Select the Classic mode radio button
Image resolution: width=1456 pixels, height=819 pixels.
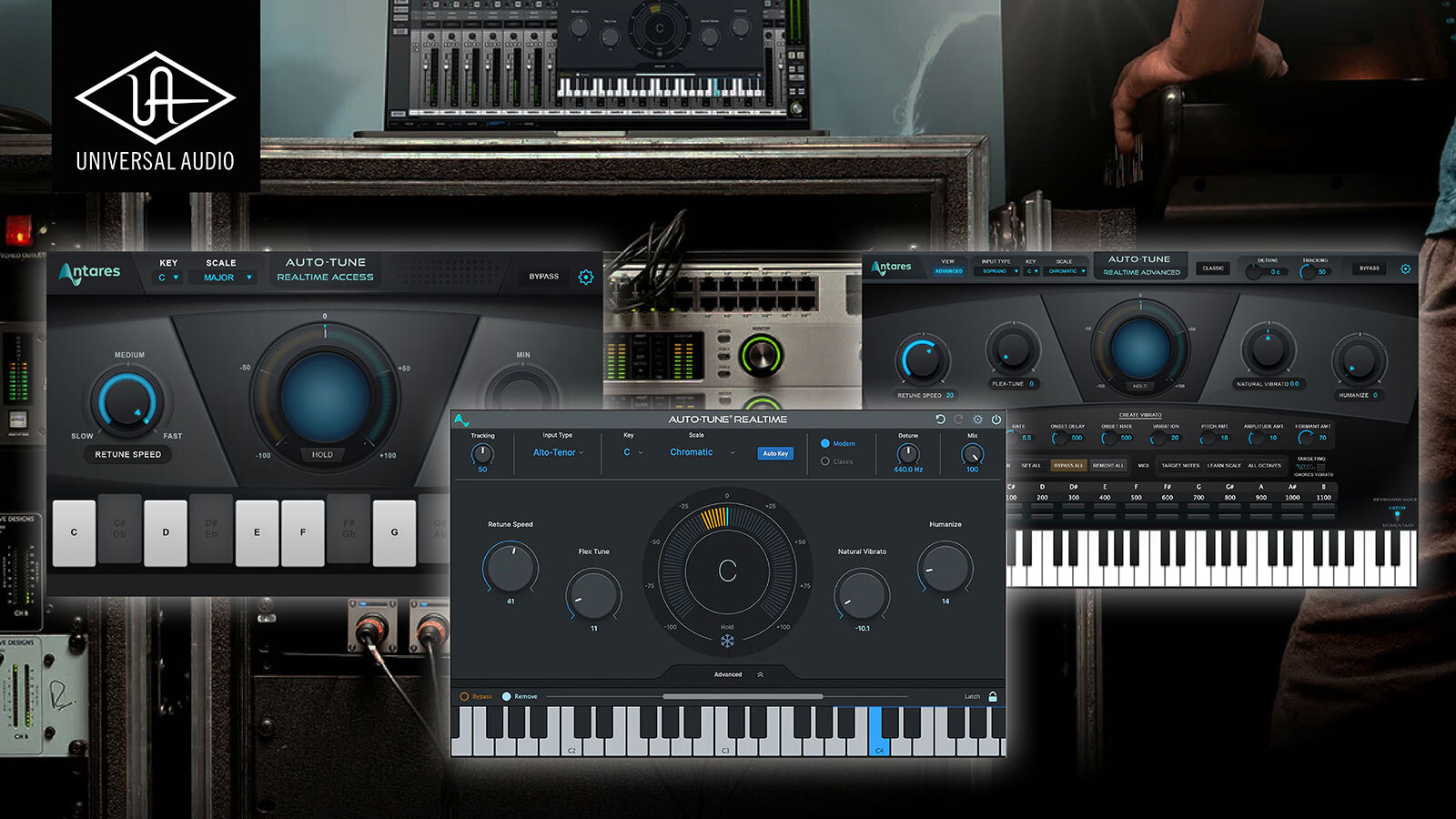coord(825,461)
